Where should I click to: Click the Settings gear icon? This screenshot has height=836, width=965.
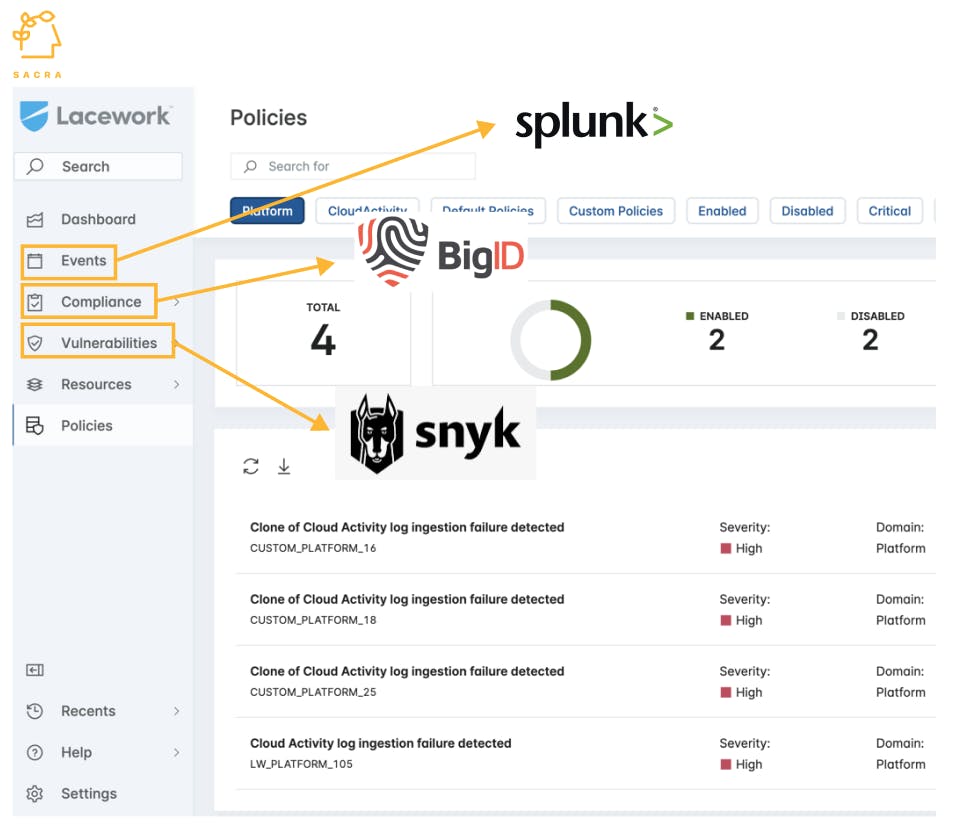pyautogui.click(x=35, y=794)
